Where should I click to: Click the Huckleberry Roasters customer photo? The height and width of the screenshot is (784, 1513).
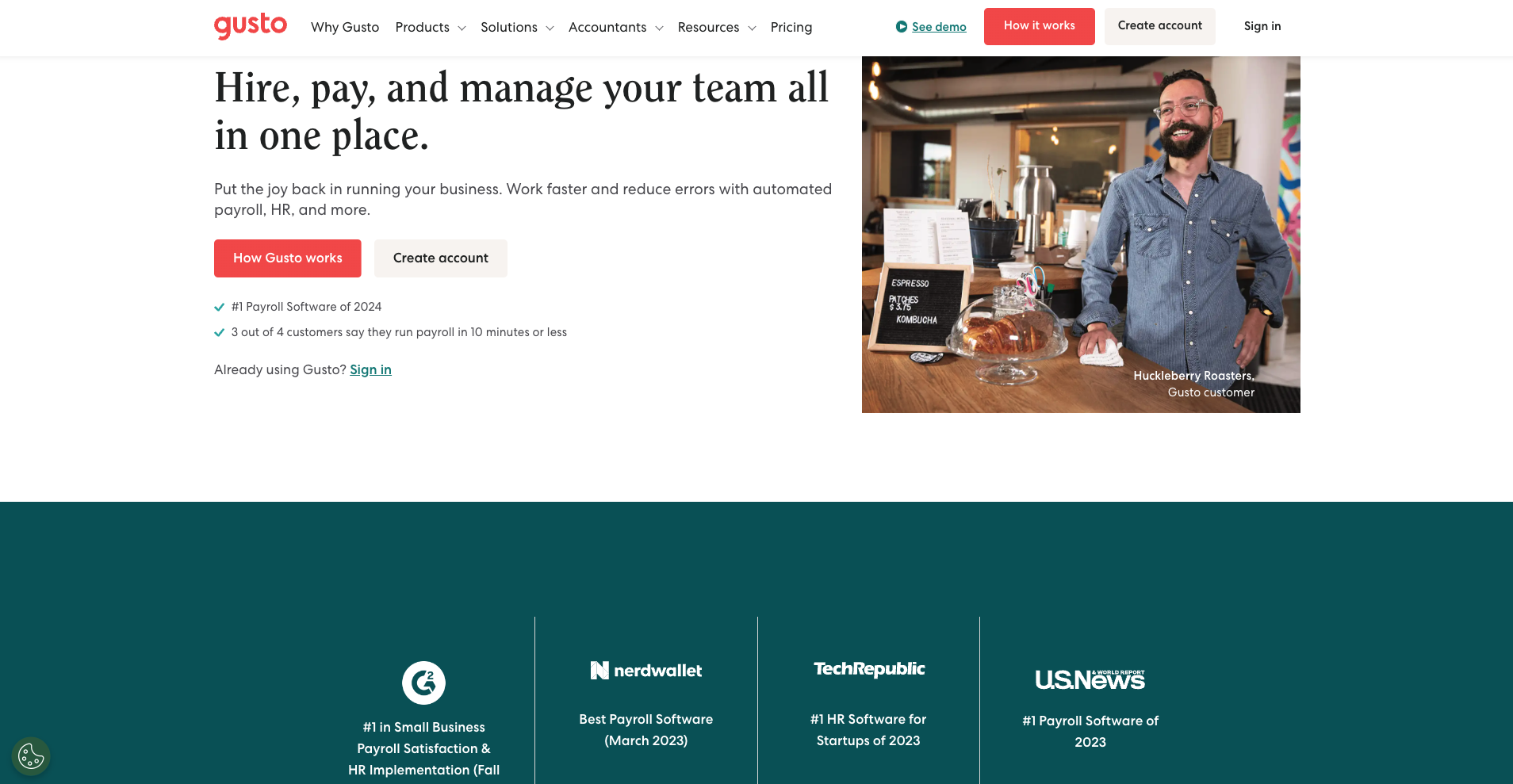pyautogui.click(x=1080, y=234)
